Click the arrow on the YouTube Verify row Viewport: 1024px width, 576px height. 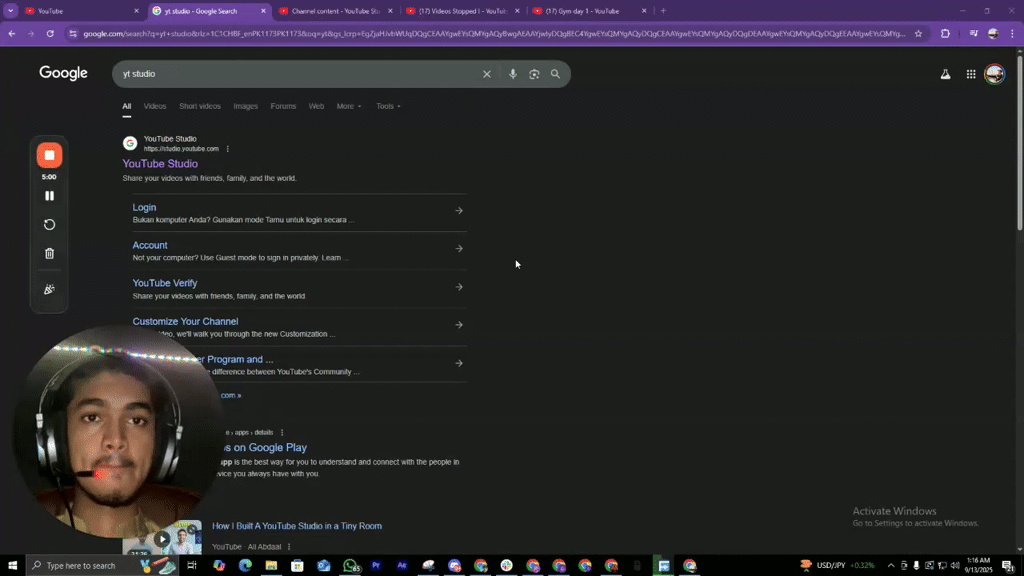[459, 287]
